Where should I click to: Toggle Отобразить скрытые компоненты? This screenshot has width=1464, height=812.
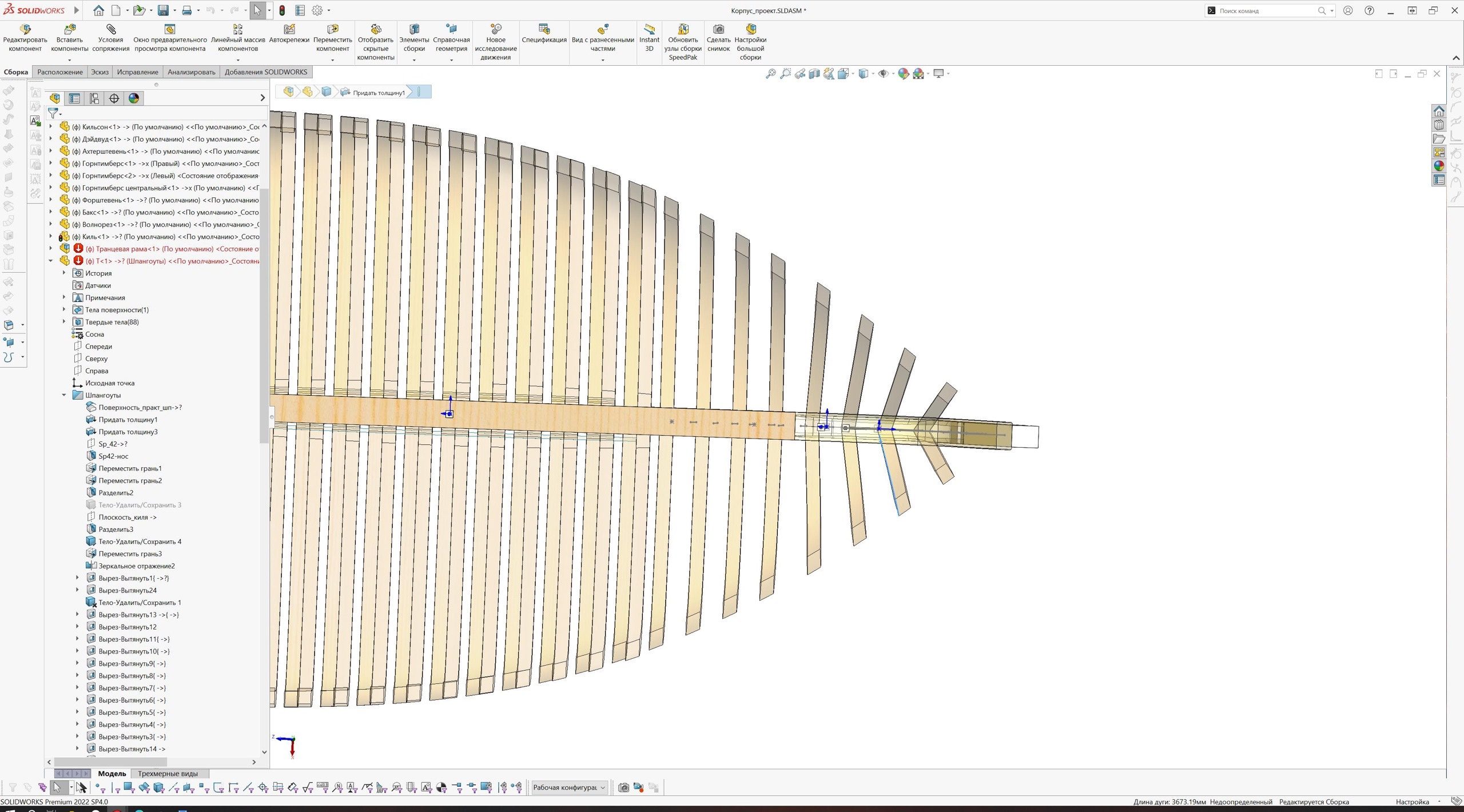point(376,30)
